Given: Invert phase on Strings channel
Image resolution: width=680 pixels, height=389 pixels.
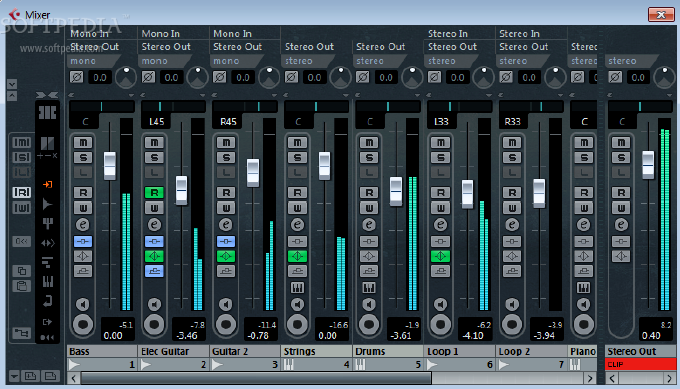Looking at the screenshot, I should tap(291, 78).
